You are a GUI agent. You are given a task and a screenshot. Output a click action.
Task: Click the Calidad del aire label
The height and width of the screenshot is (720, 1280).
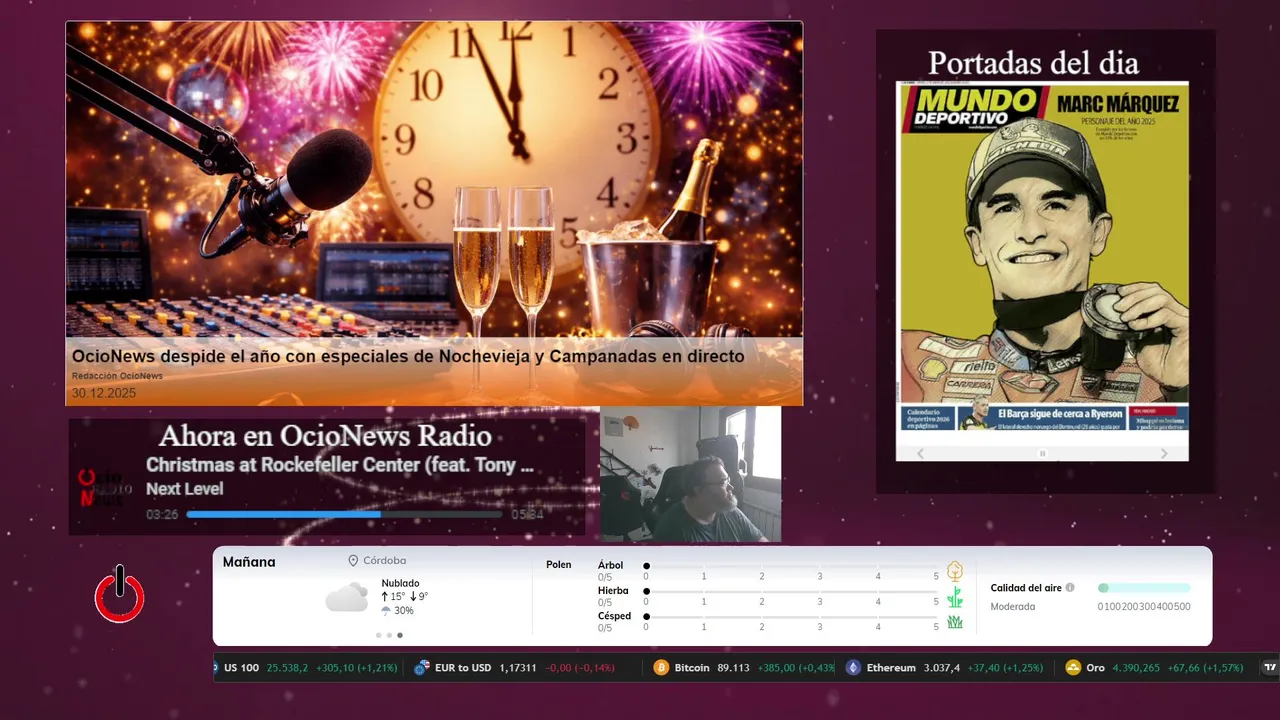tap(1026, 588)
